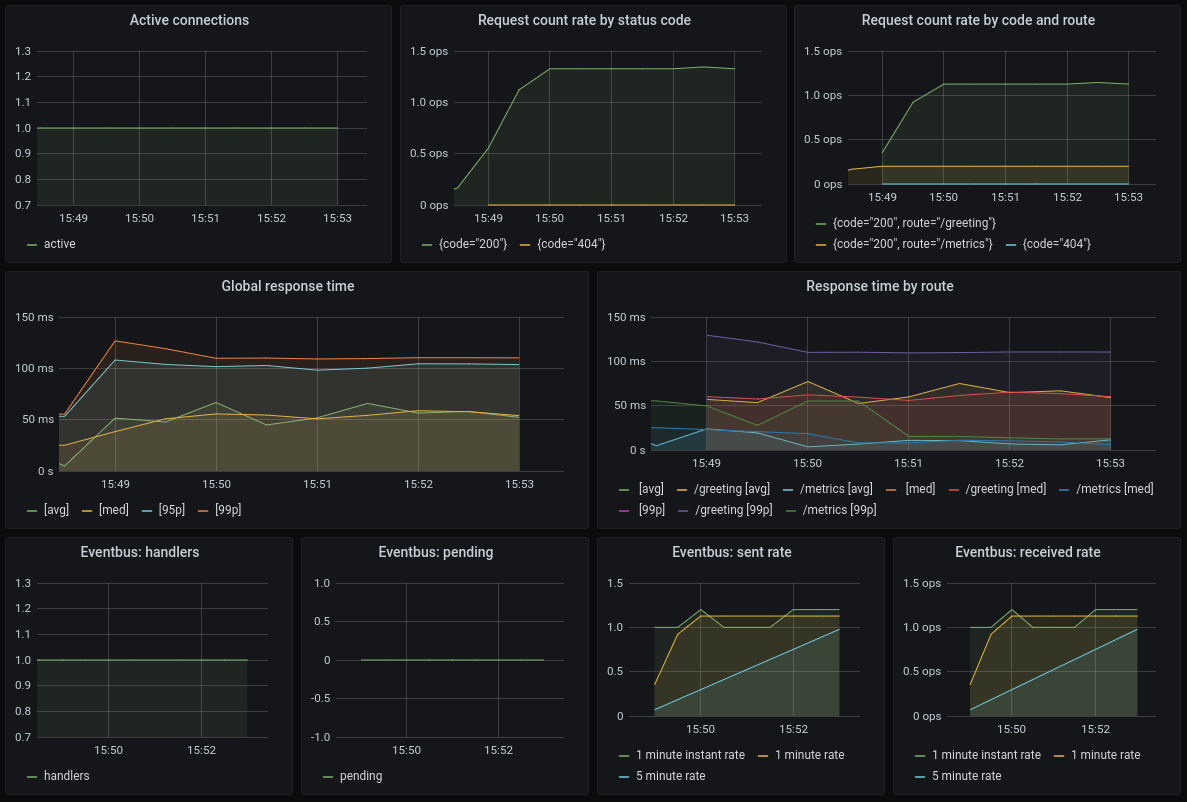Viewport: 1187px width, 802px height.
Task: Select the /metrics [med] legend entry
Action: [1115, 488]
